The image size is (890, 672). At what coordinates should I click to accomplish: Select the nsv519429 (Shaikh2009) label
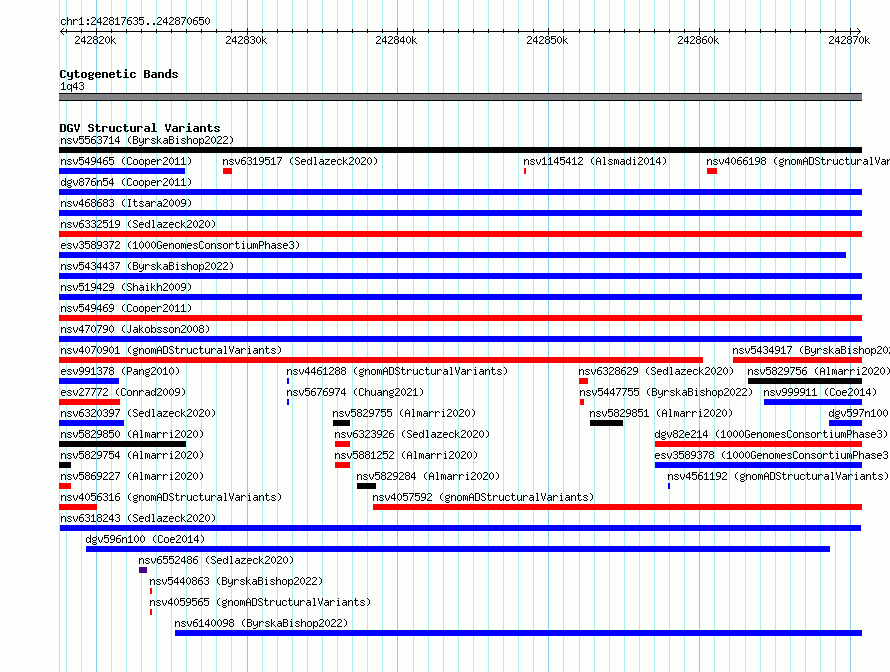[126, 287]
